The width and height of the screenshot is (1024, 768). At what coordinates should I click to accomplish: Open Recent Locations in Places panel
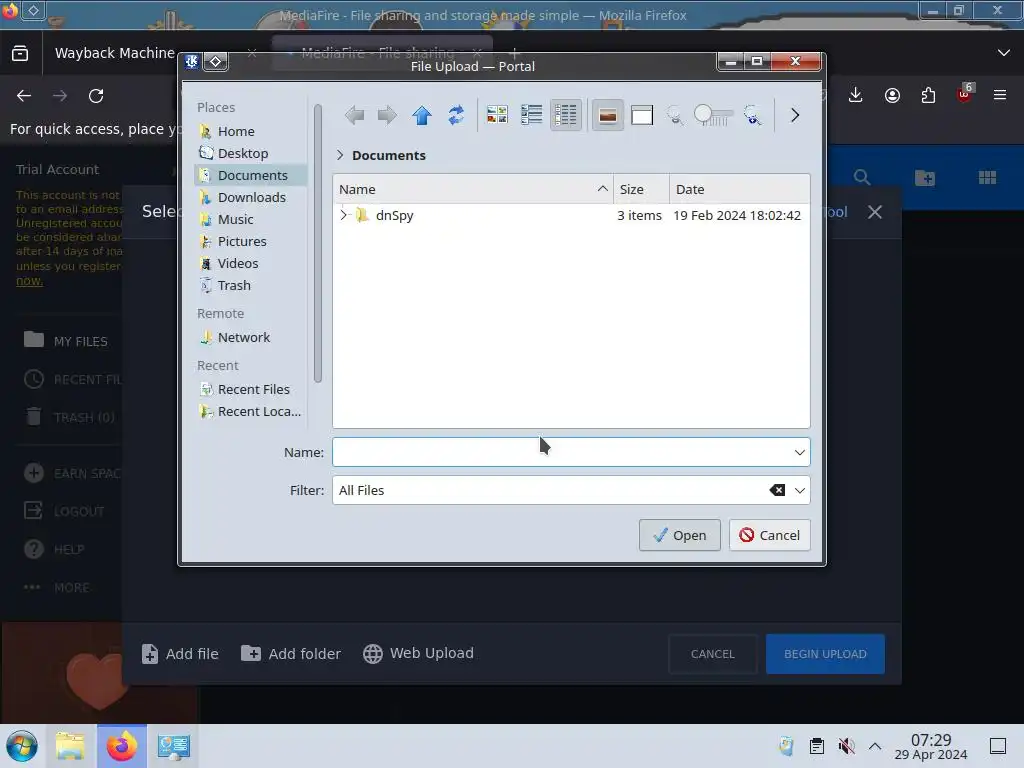tap(251, 411)
